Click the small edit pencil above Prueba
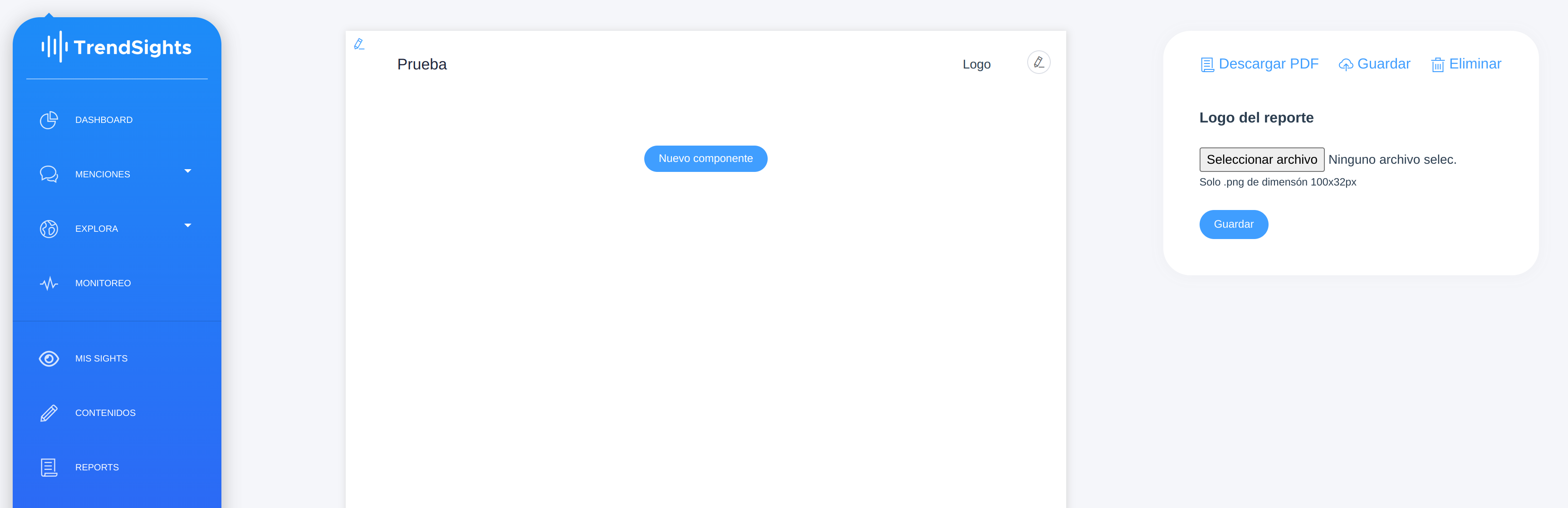The width and height of the screenshot is (1568, 508). (x=359, y=44)
